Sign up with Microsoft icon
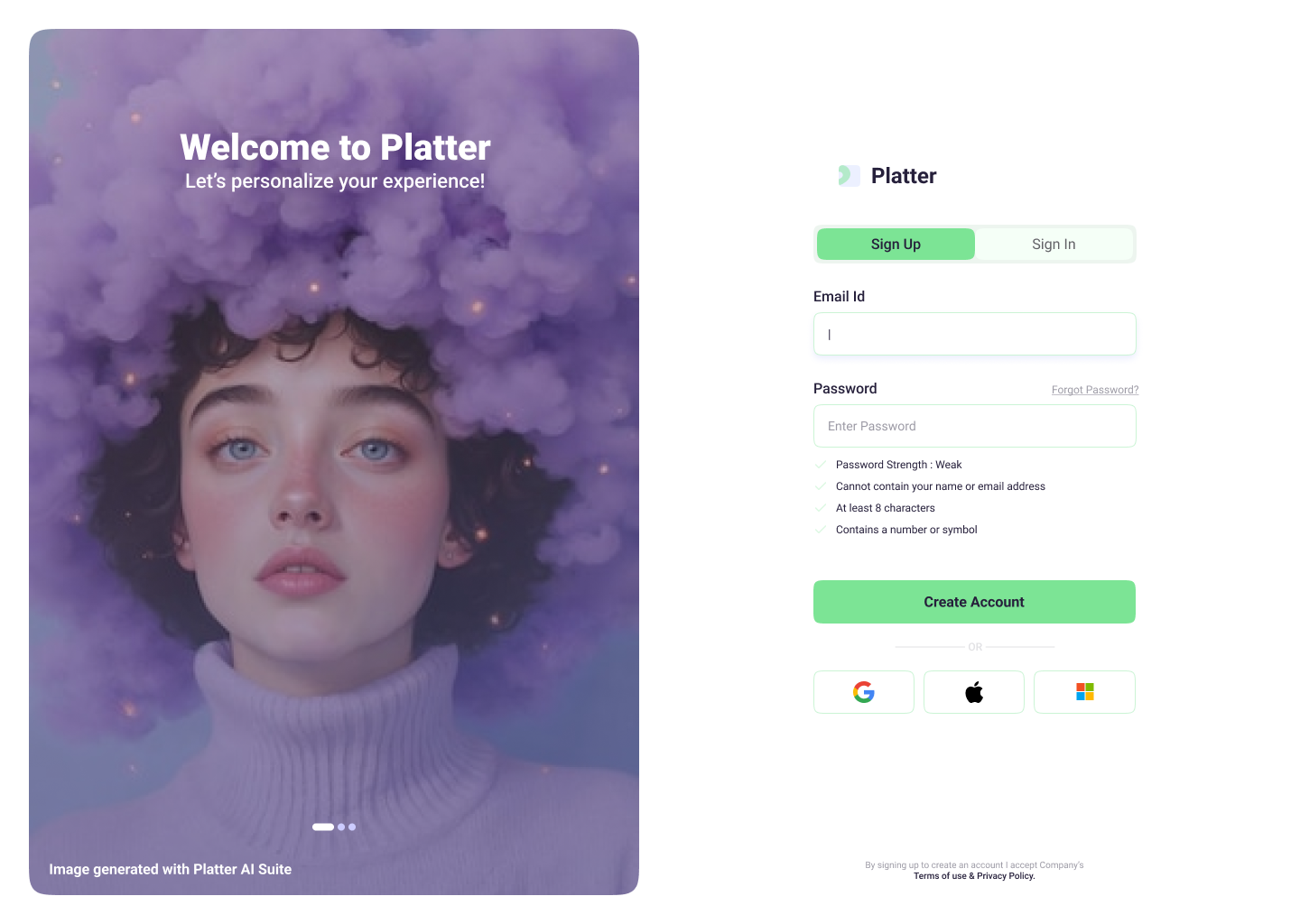 pyautogui.click(x=1084, y=692)
